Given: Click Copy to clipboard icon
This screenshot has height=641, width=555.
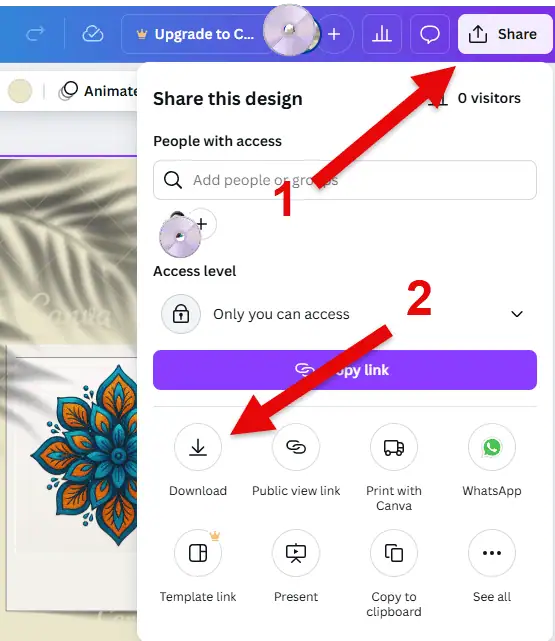Looking at the screenshot, I should pyautogui.click(x=394, y=553).
